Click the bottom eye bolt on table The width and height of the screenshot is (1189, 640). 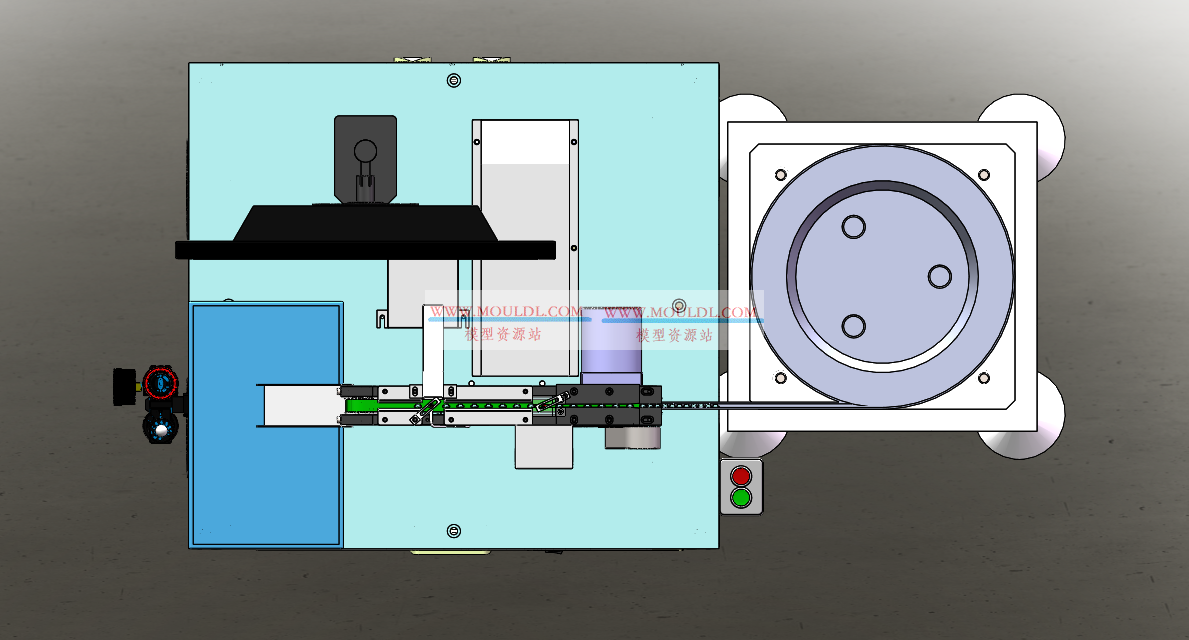(454, 530)
